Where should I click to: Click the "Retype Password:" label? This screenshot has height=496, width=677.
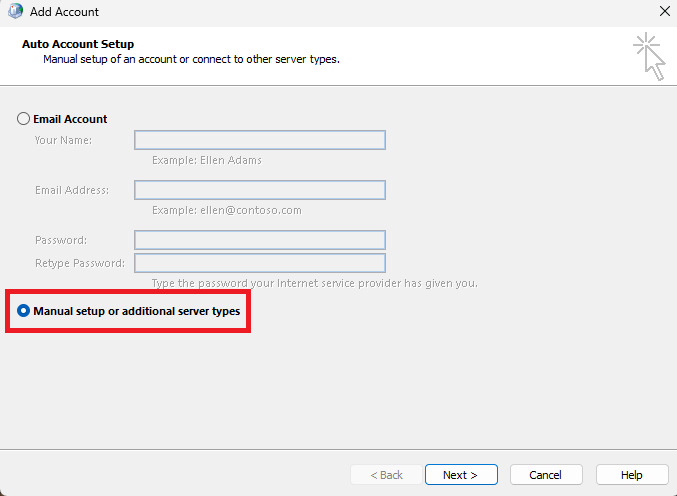(80, 263)
